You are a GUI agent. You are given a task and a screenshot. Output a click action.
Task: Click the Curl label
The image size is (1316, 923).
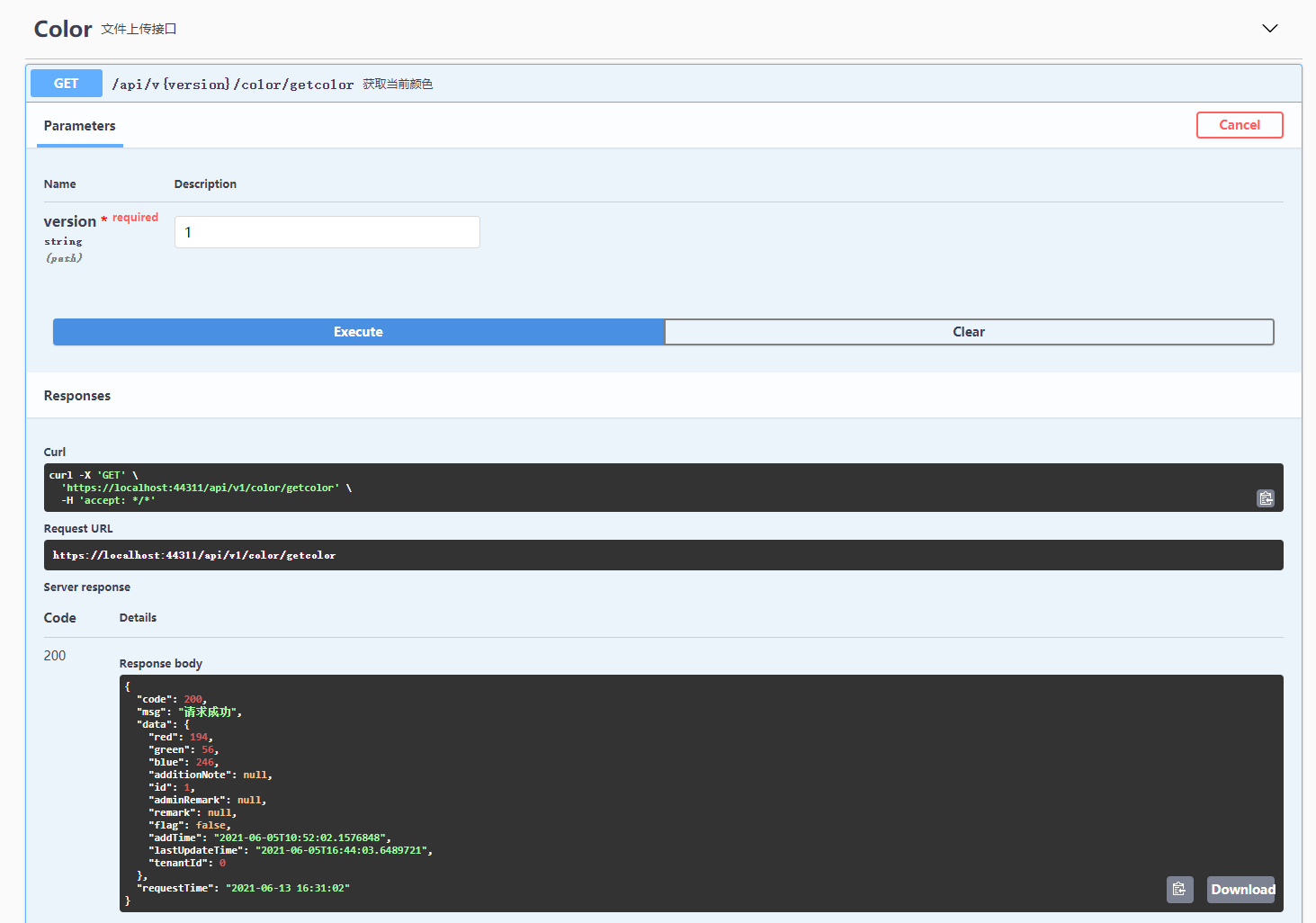point(55,453)
